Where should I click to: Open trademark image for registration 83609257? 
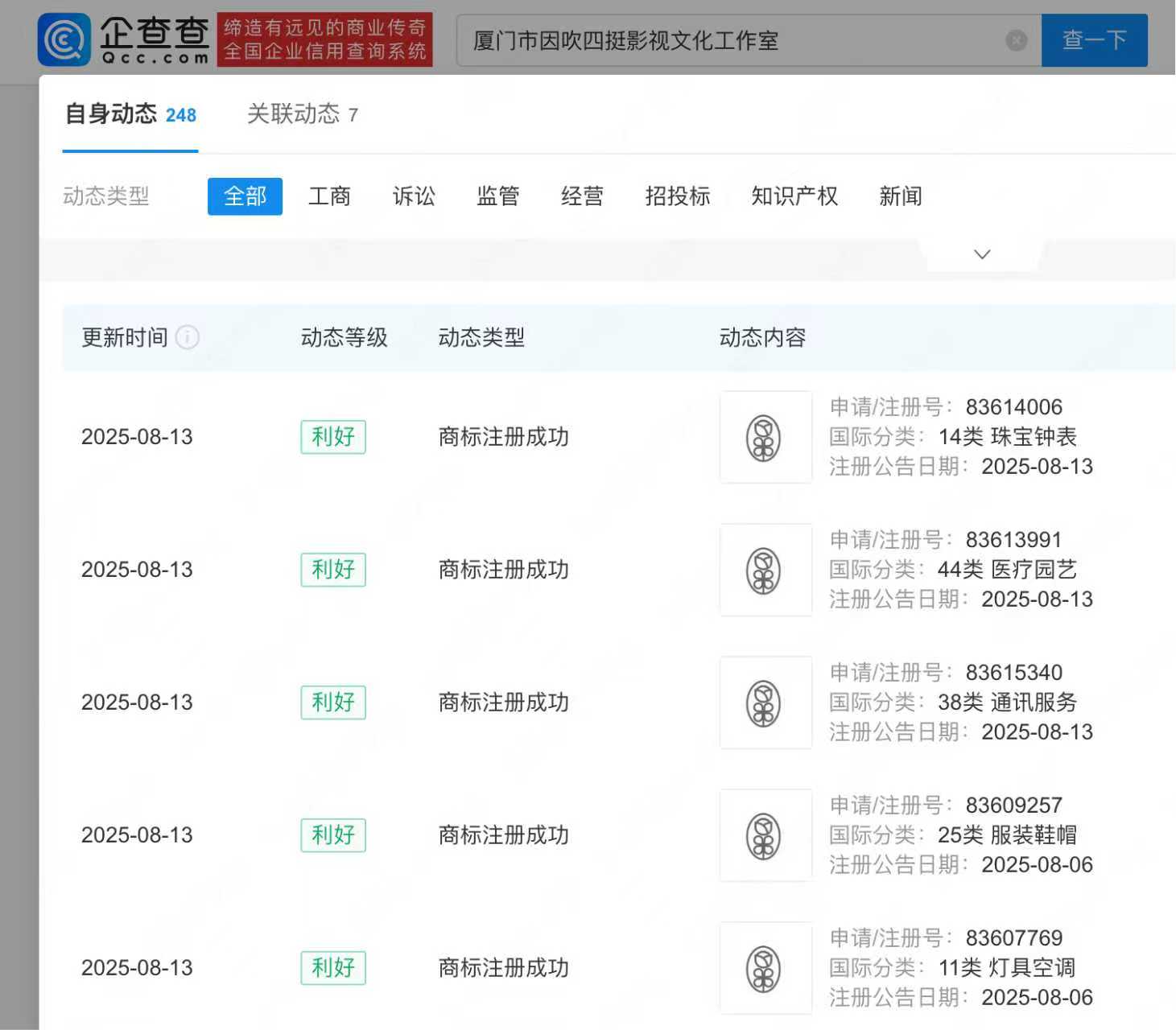[765, 834]
